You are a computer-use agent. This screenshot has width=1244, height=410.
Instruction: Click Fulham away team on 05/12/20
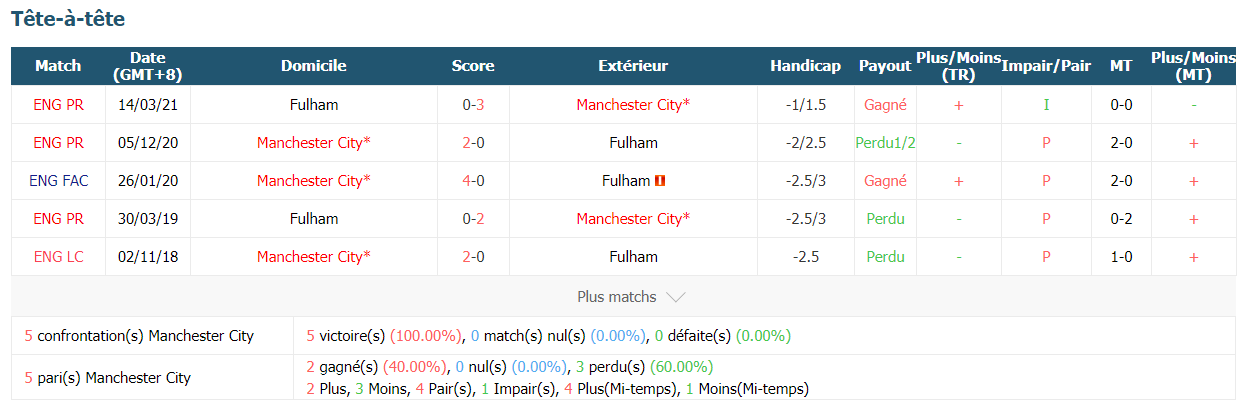coord(633,143)
